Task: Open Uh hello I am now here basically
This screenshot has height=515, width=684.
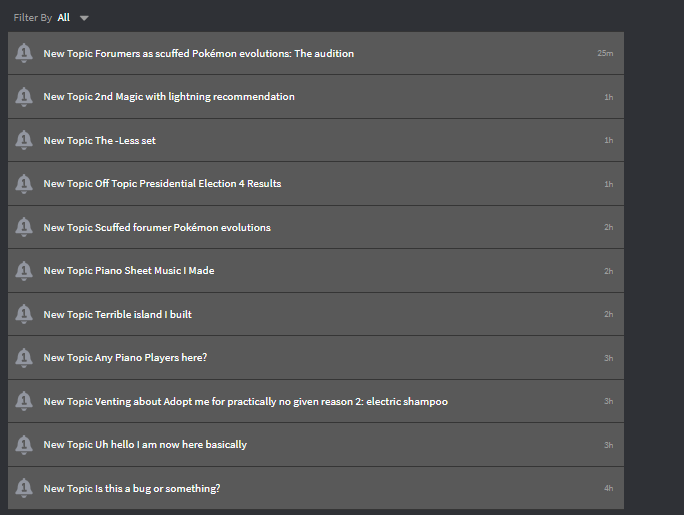Action: [316, 444]
